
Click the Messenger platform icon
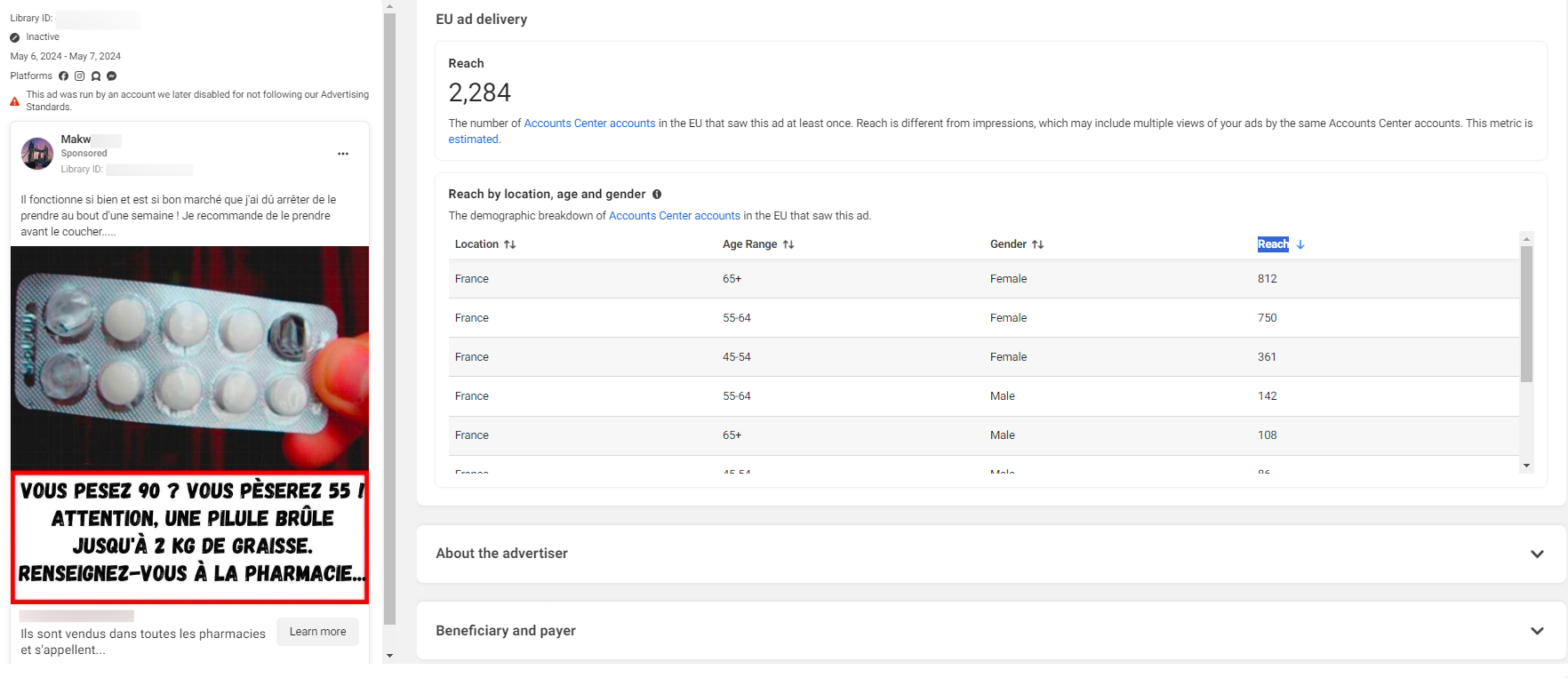pyautogui.click(x=111, y=76)
